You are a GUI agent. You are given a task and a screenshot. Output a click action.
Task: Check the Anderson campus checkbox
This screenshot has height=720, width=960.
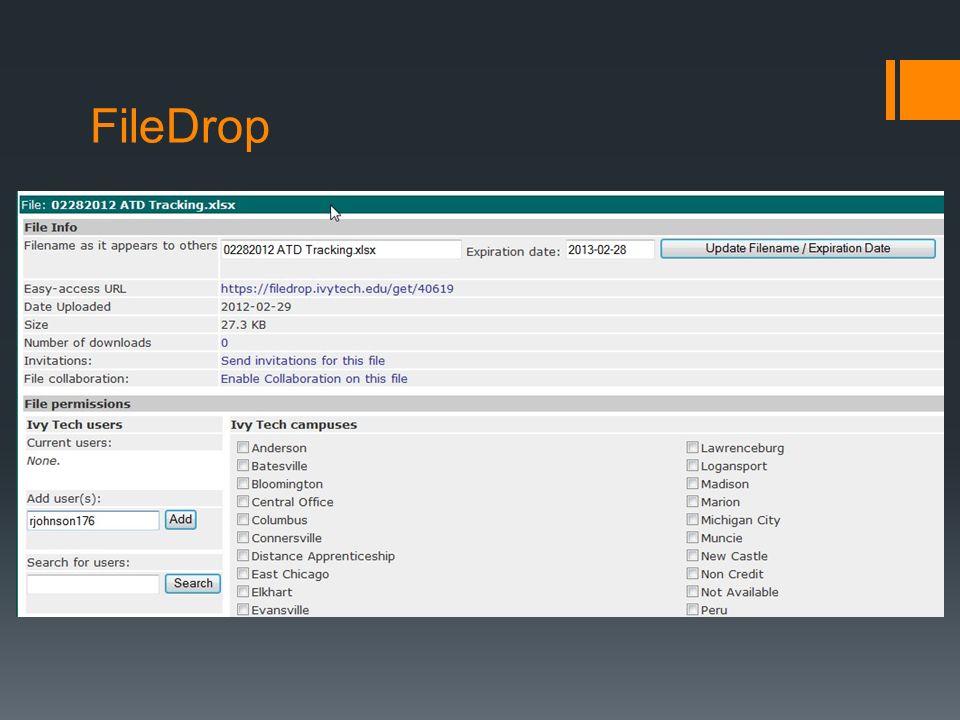243,448
